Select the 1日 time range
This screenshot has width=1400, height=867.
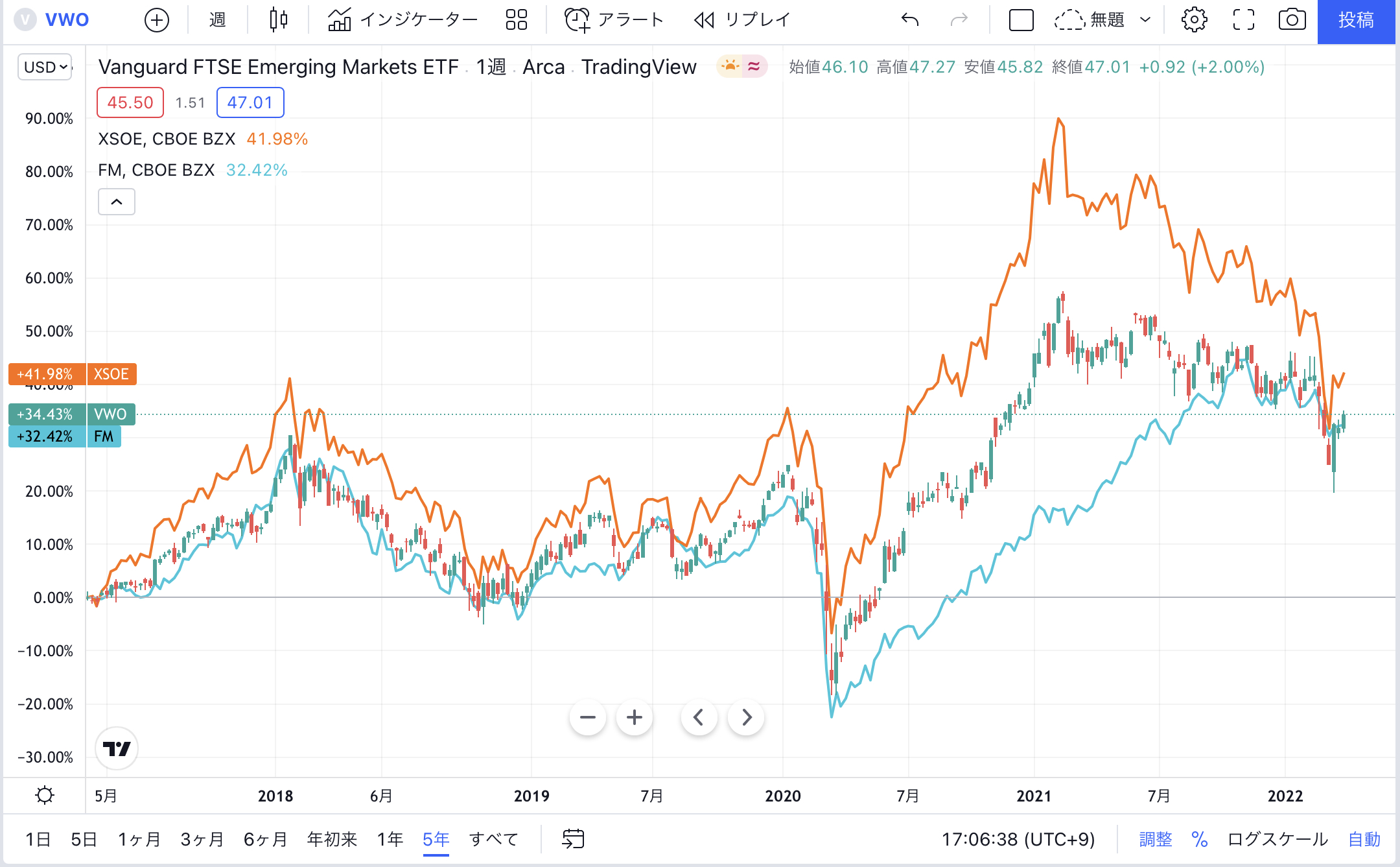[38, 840]
